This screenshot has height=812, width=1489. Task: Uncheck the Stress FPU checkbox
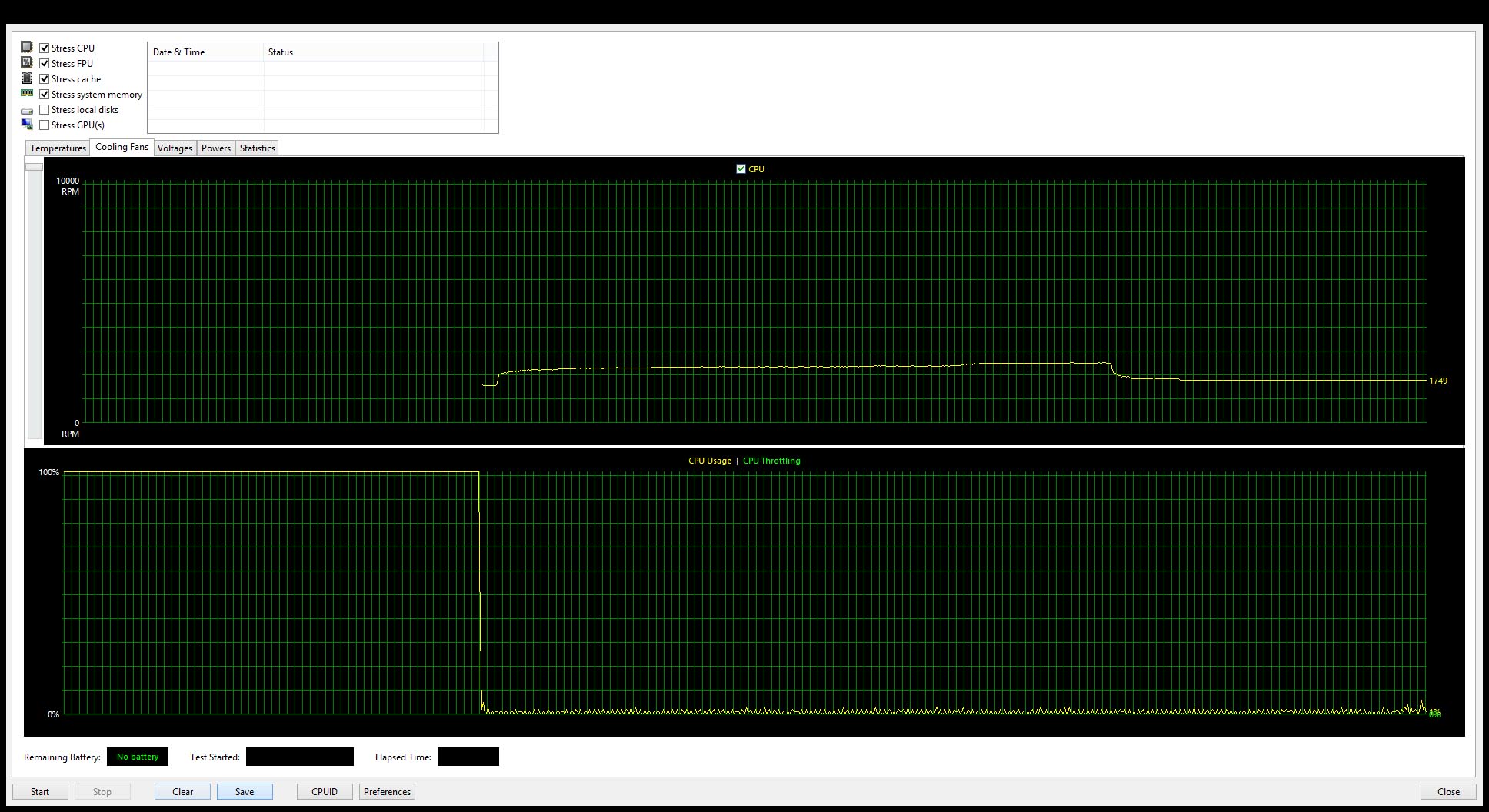click(45, 63)
